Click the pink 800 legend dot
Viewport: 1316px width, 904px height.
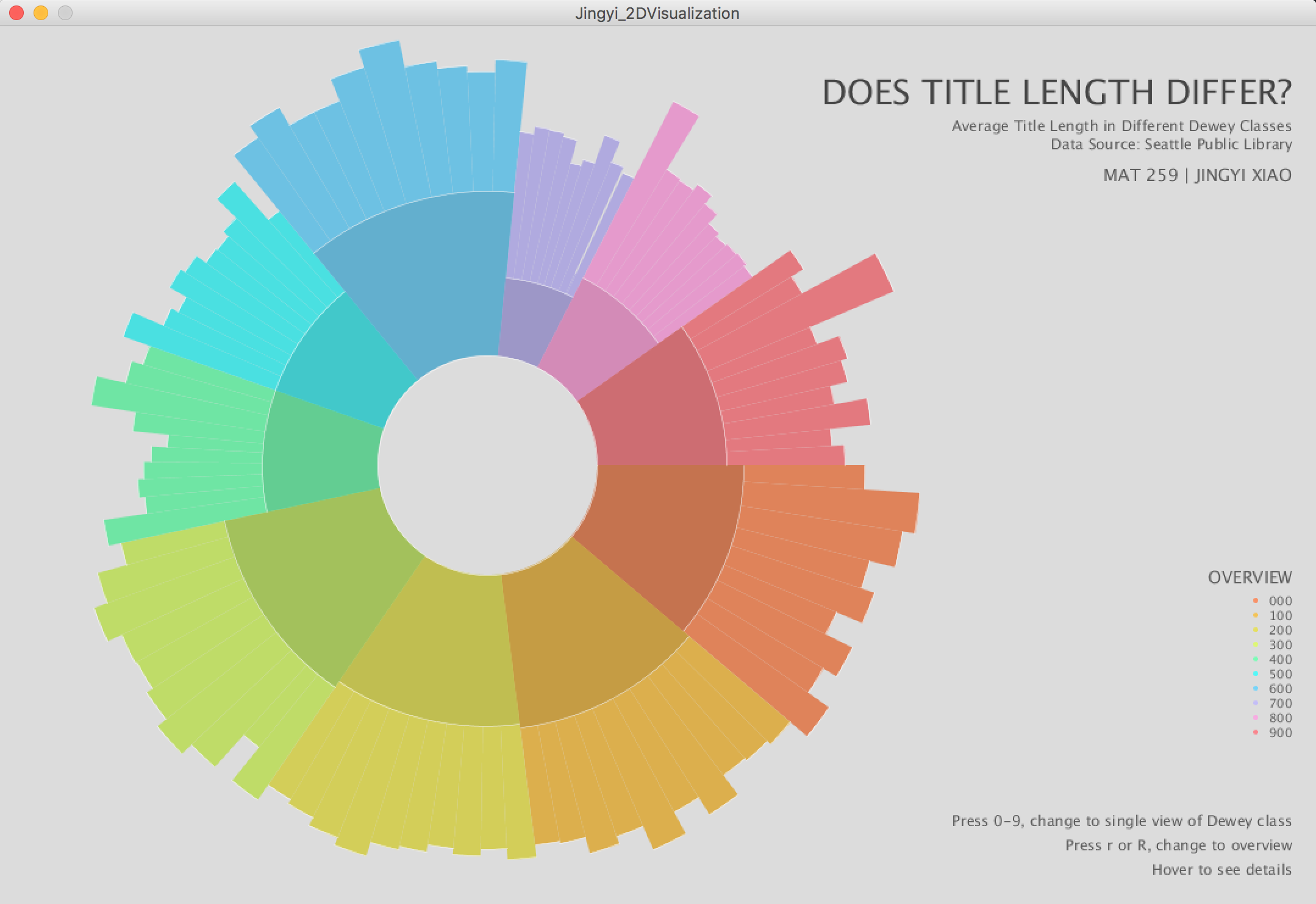pos(1256,718)
